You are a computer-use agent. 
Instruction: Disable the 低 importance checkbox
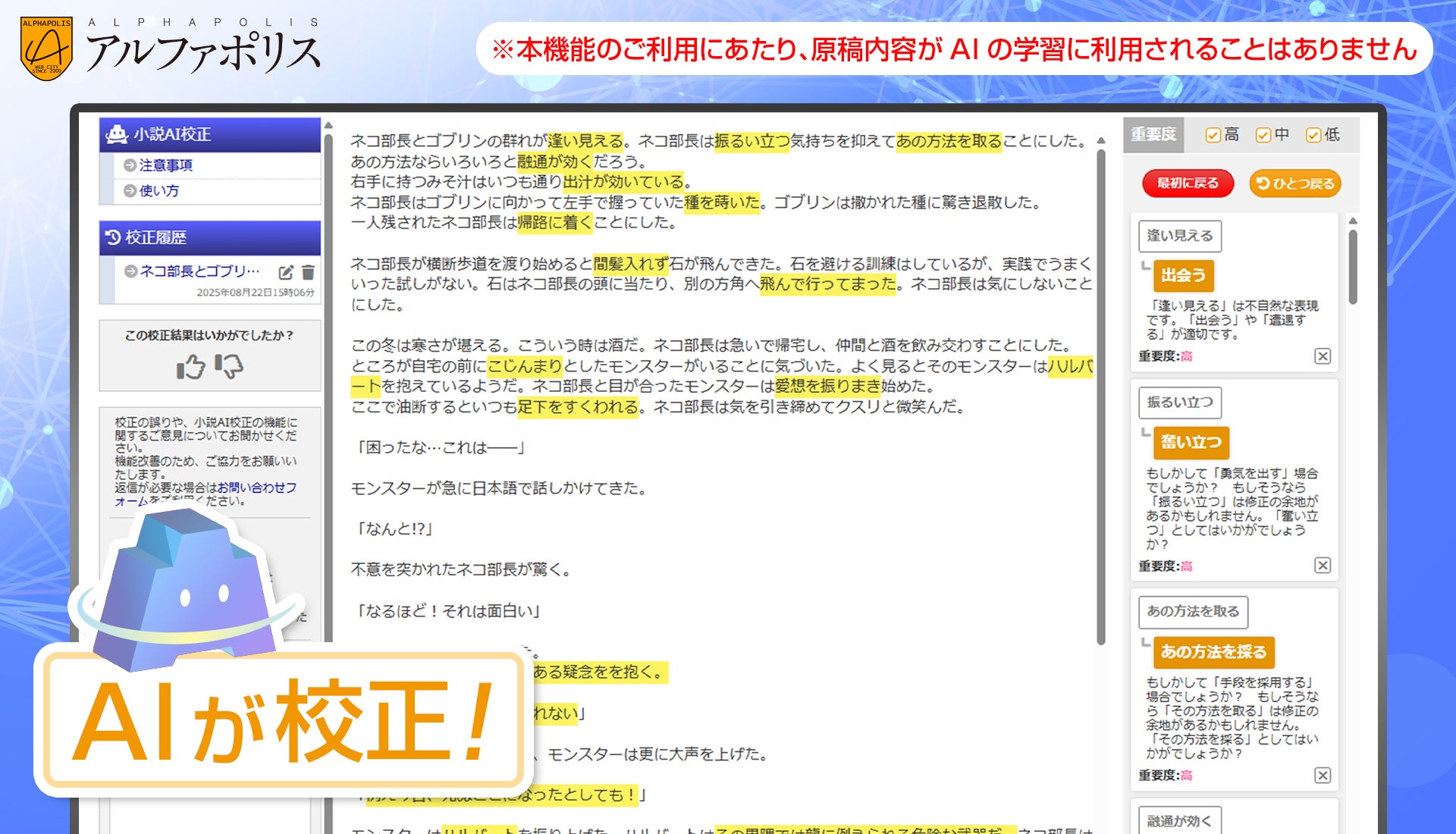click(x=1313, y=136)
